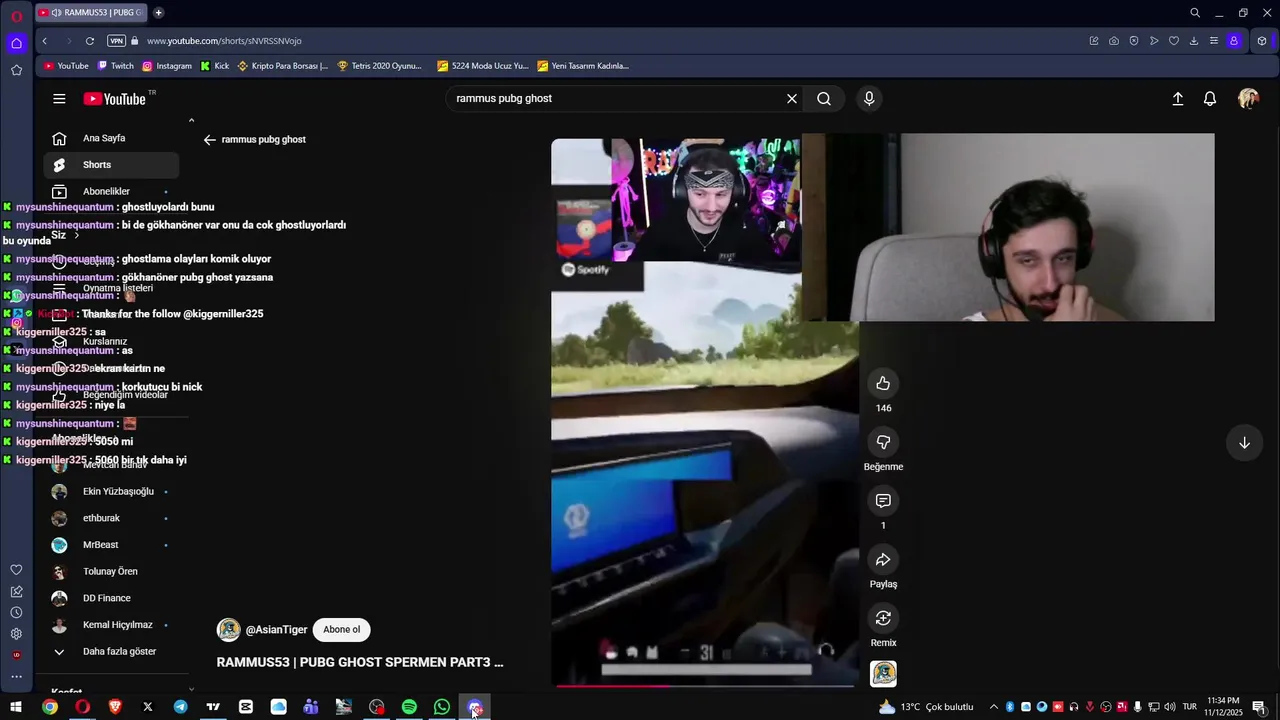The image size is (1280, 720).
Task: Open the YouTube account avatar menu
Action: pyautogui.click(x=1248, y=99)
